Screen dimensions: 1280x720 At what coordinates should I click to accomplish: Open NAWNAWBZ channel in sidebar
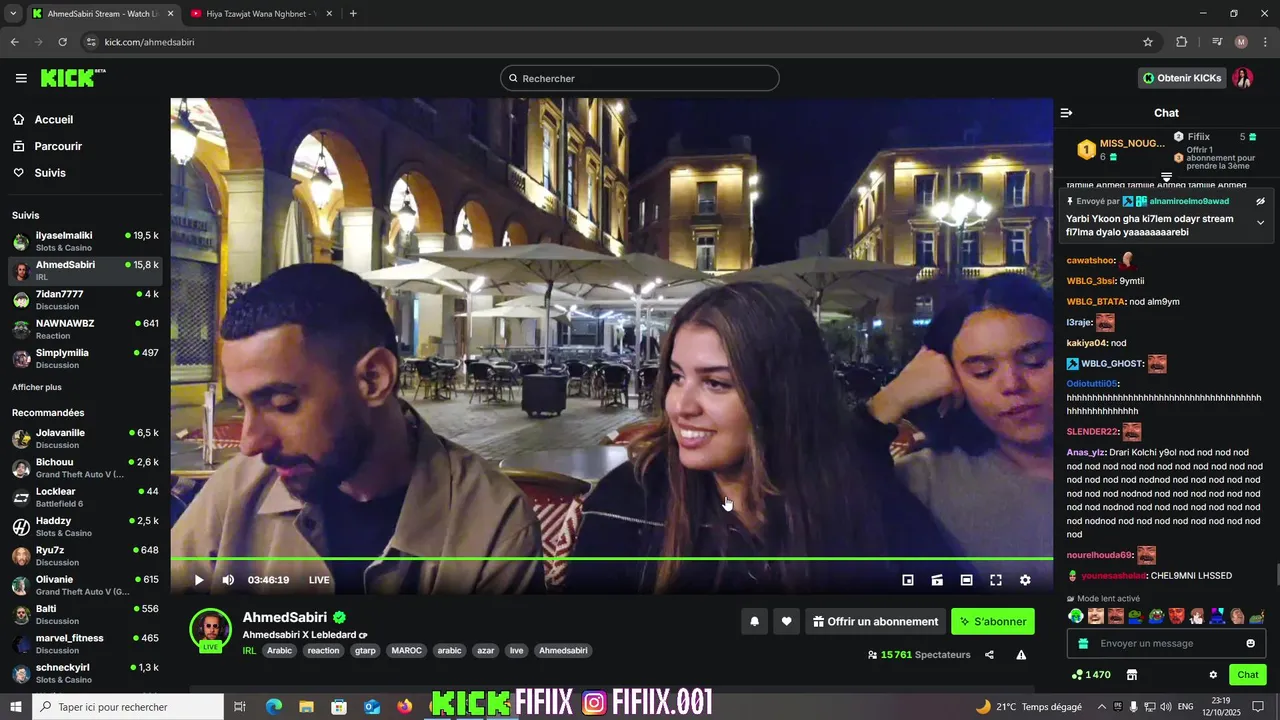85,329
